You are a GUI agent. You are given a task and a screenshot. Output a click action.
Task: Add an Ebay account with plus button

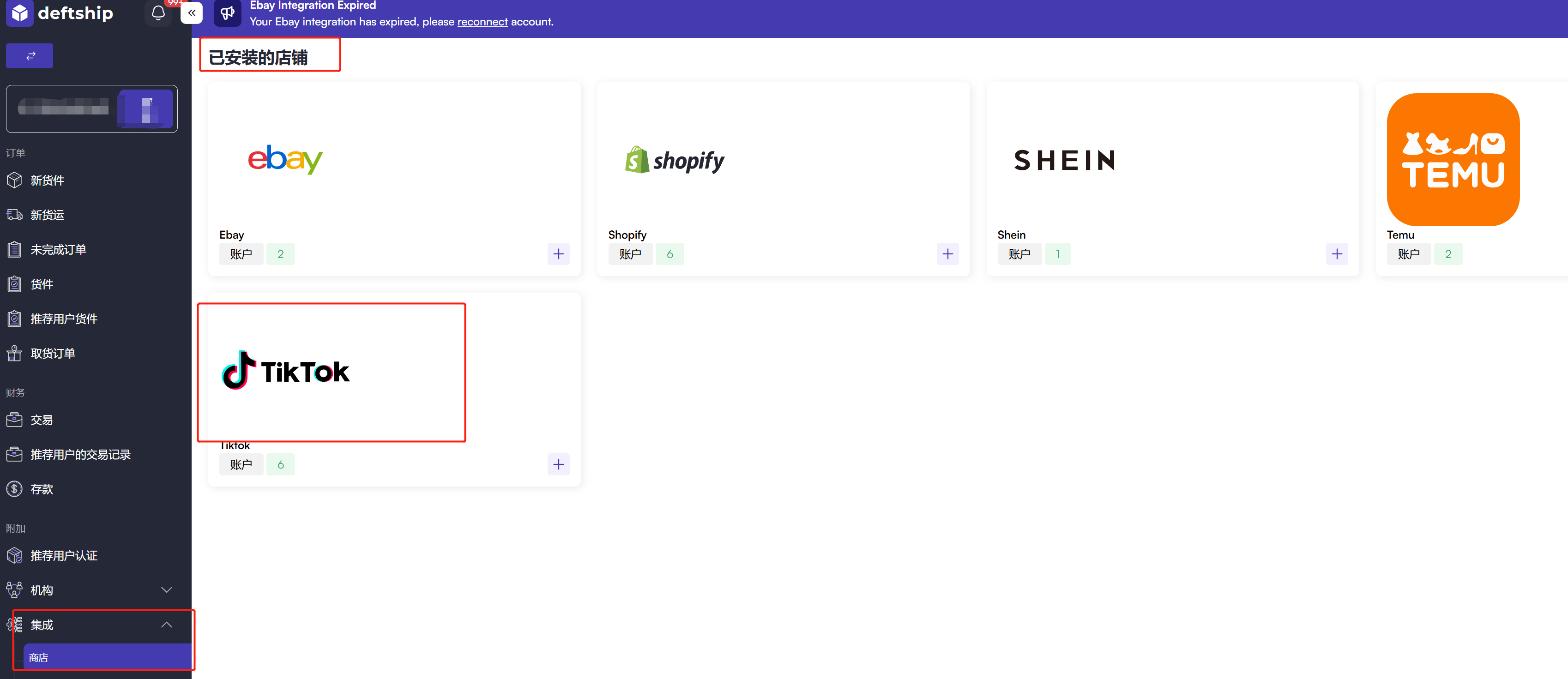558,254
